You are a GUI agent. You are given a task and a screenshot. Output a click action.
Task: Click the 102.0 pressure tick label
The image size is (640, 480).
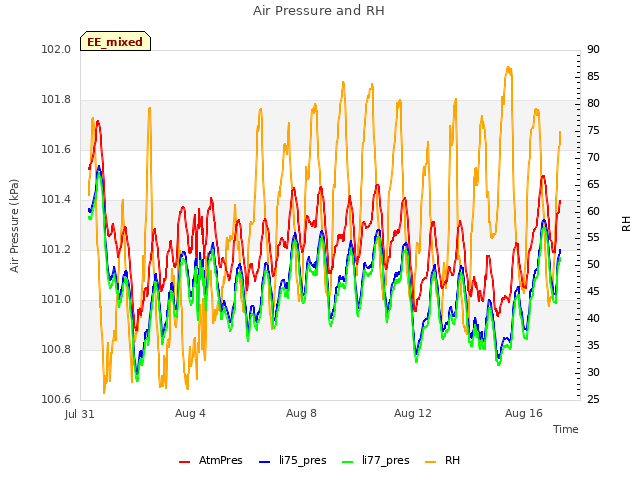(56, 49)
